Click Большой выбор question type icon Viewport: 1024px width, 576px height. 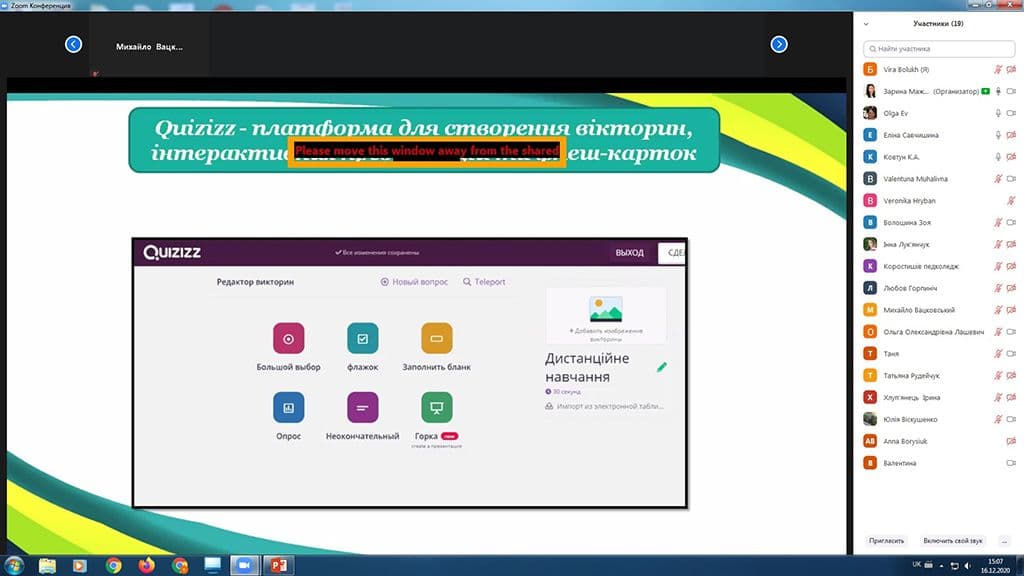coord(289,339)
